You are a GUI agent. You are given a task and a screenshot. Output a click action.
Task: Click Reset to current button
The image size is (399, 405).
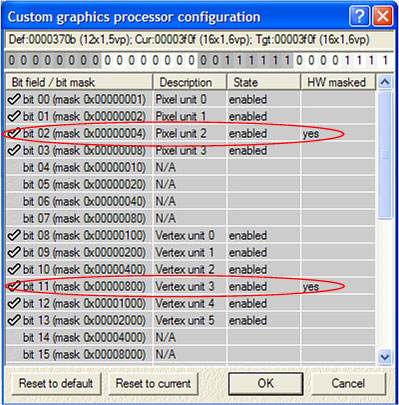point(153,383)
